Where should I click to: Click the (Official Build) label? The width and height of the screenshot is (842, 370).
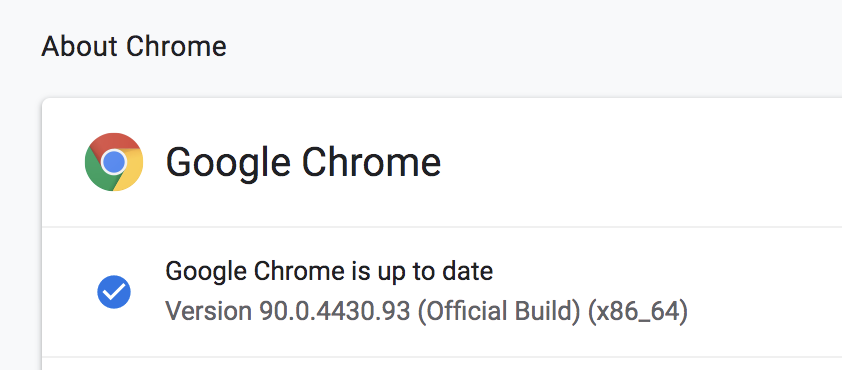coord(499,312)
